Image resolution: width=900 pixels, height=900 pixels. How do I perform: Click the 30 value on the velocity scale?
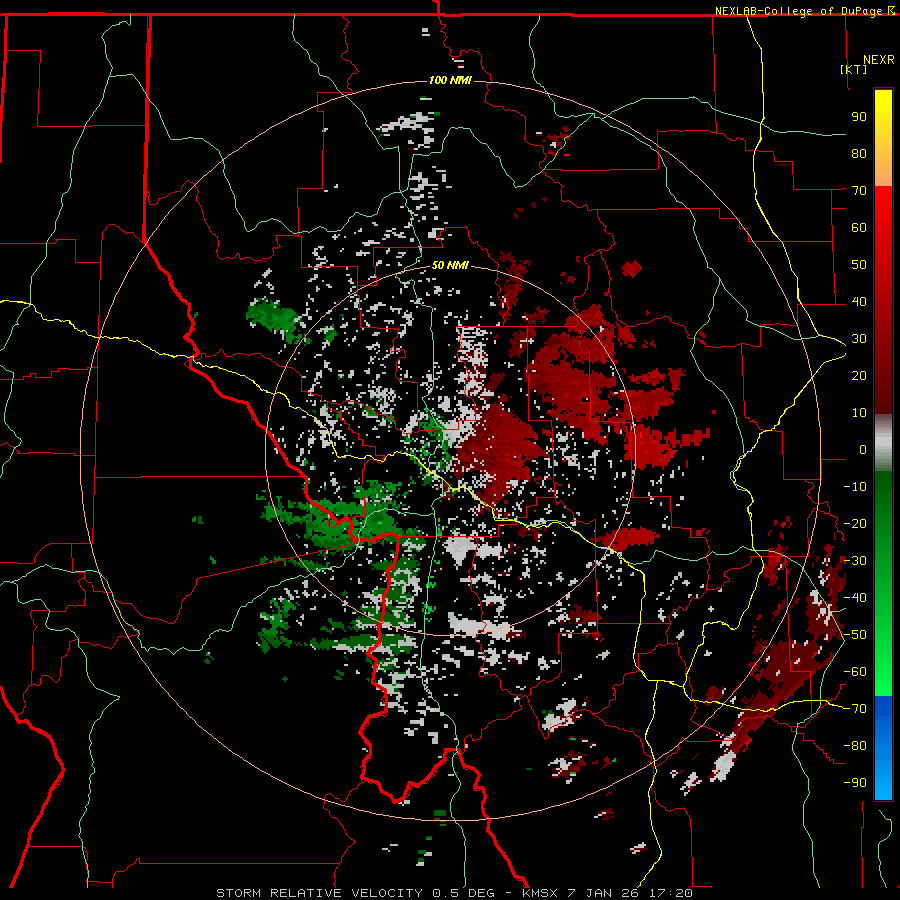pyautogui.click(x=859, y=339)
